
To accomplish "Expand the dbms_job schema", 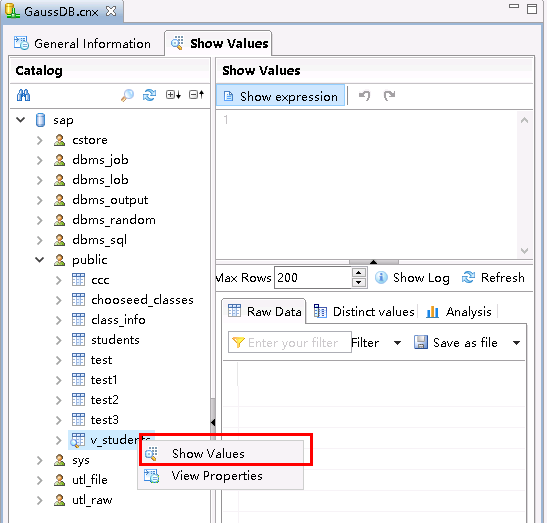I will coord(40,160).
